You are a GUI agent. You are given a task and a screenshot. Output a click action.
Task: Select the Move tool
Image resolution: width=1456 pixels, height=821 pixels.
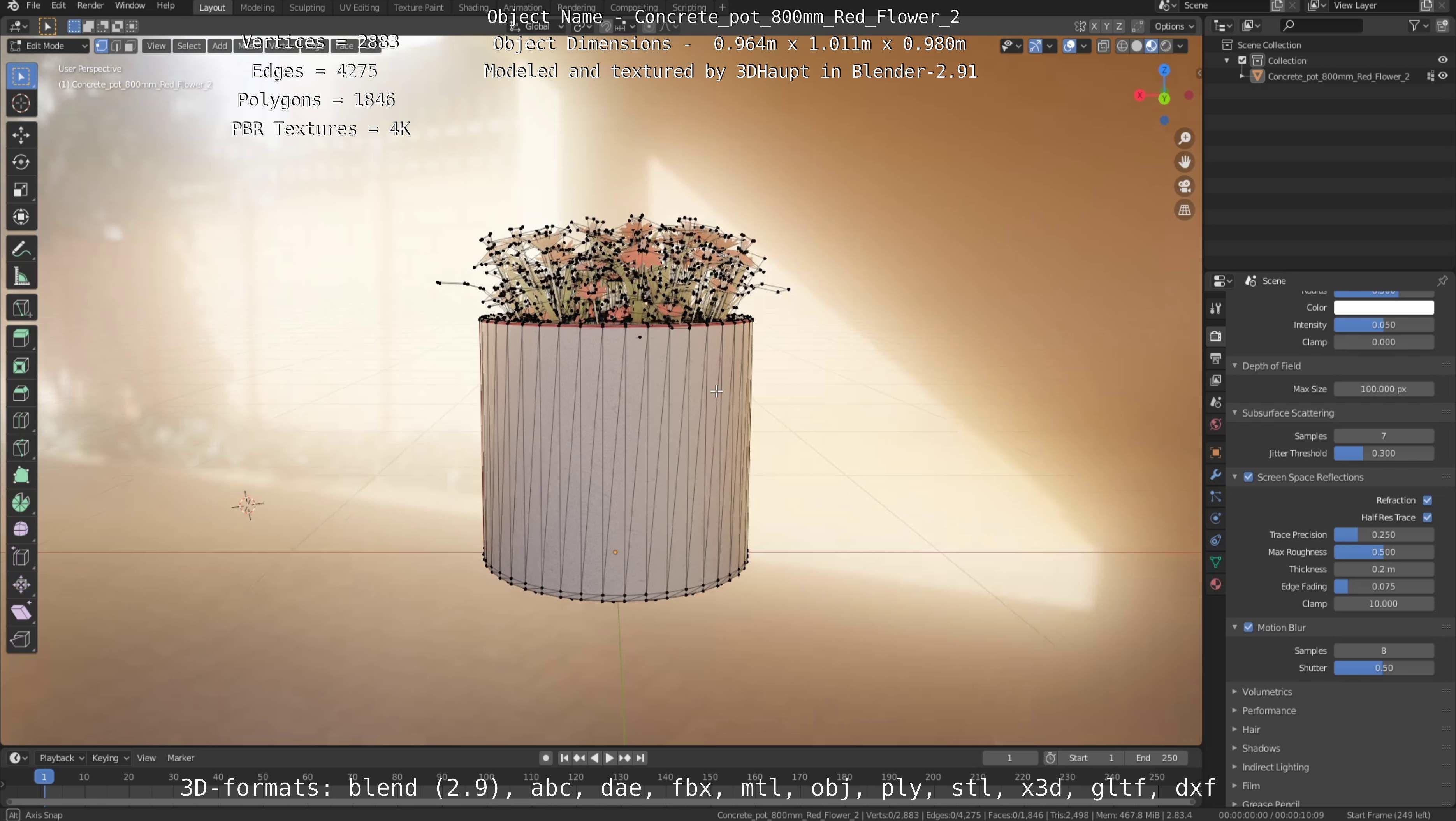pyautogui.click(x=21, y=135)
